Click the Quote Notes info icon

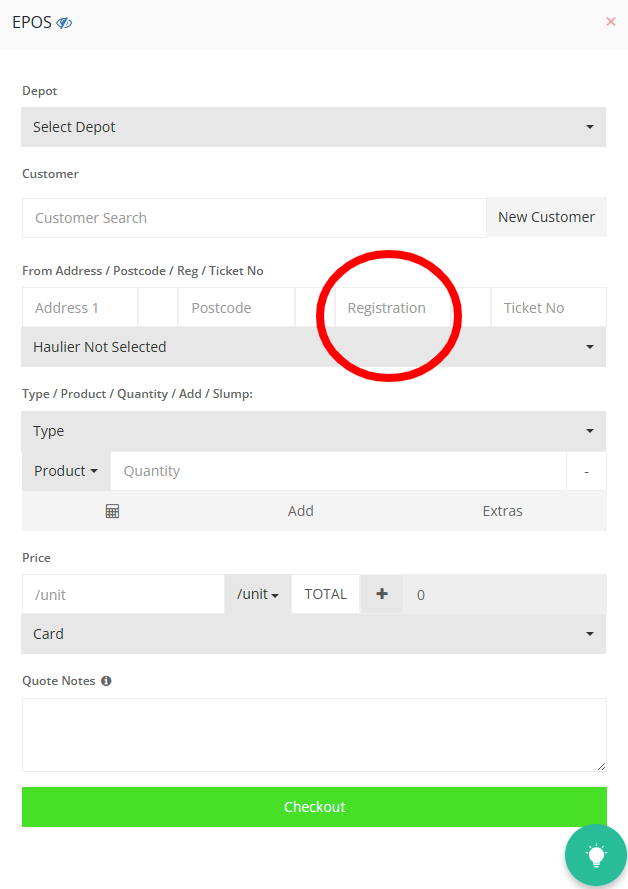(x=106, y=681)
